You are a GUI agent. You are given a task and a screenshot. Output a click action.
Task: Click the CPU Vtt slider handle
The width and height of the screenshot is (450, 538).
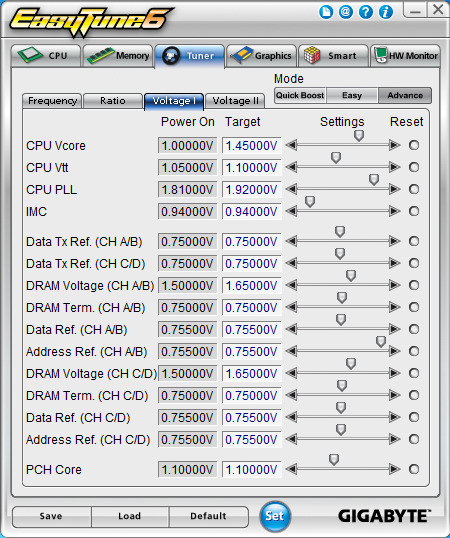(x=336, y=157)
